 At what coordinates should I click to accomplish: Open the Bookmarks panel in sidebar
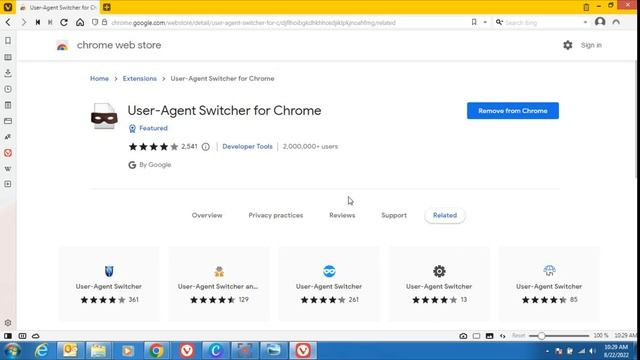pyautogui.click(x=8, y=41)
